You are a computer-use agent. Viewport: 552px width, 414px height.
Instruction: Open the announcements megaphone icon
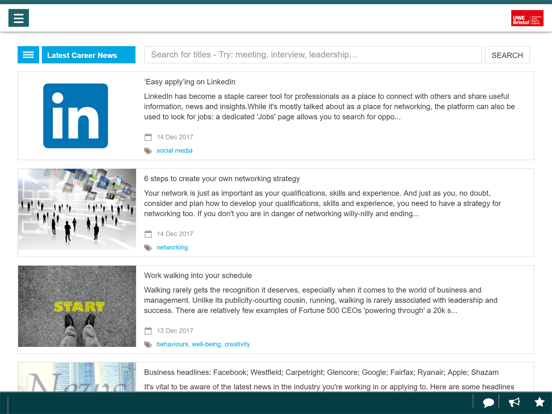coord(514,402)
